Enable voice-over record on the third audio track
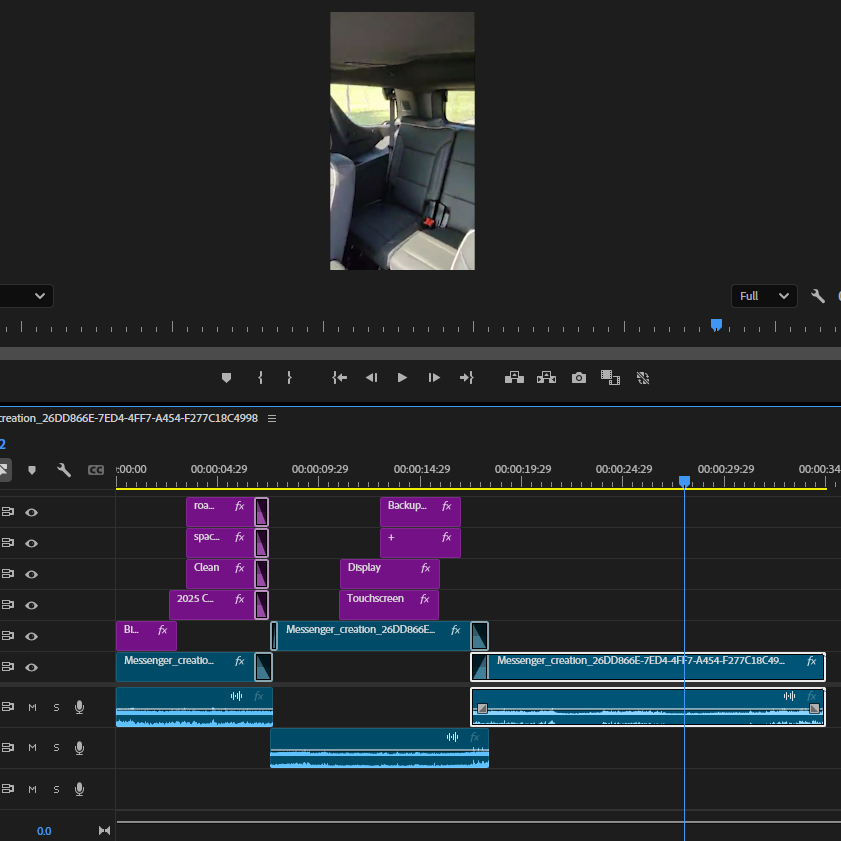 [x=79, y=788]
